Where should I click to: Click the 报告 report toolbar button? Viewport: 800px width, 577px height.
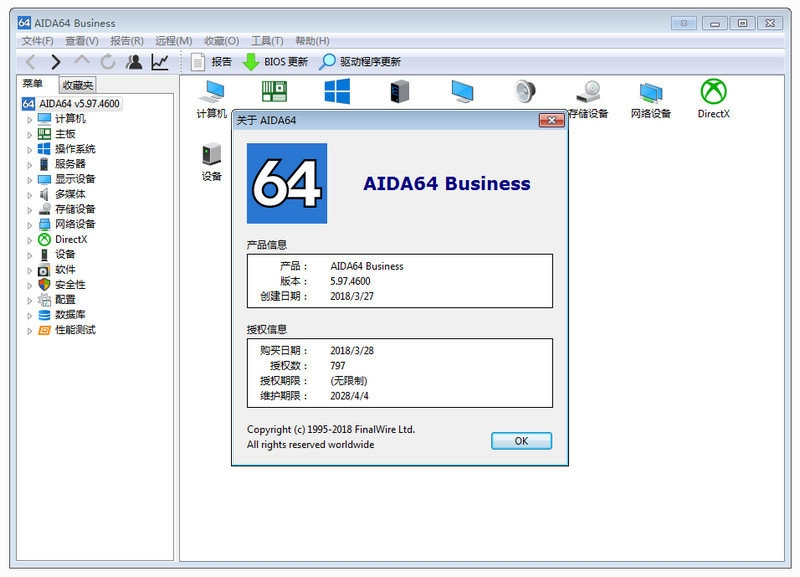click(211, 62)
